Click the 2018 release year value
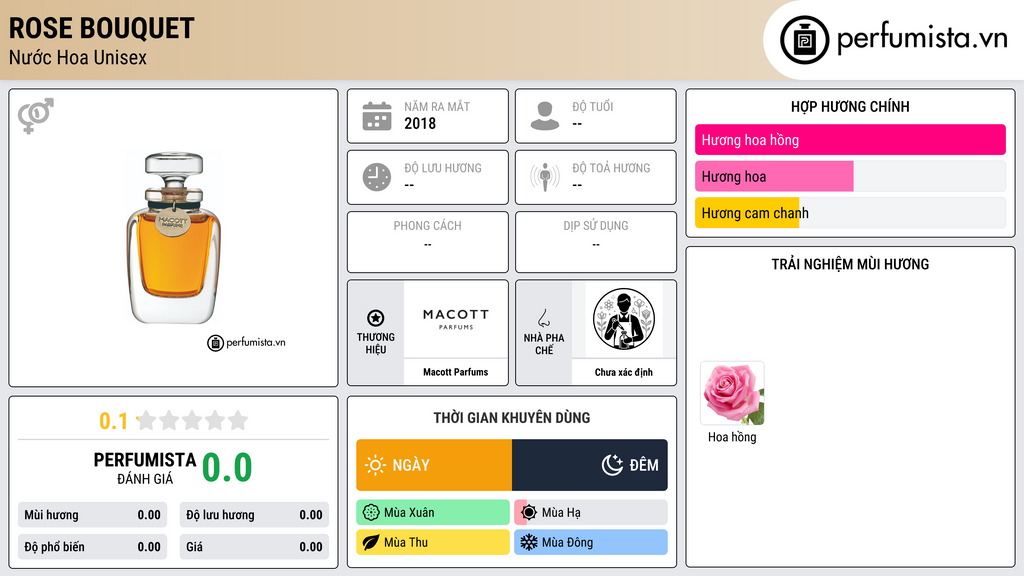This screenshot has height=576, width=1024. pos(420,123)
